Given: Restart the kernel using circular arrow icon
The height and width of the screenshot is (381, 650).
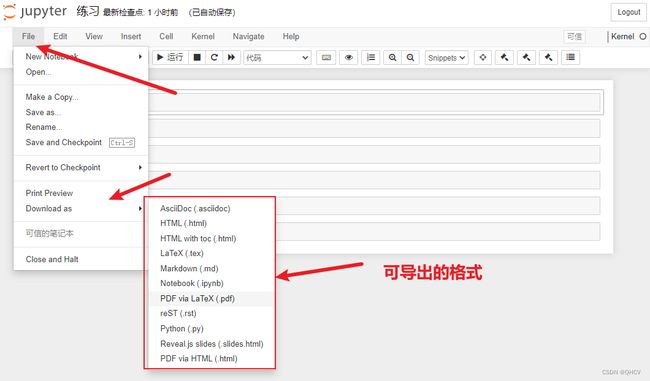Looking at the screenshot, I should pos(214,57).
